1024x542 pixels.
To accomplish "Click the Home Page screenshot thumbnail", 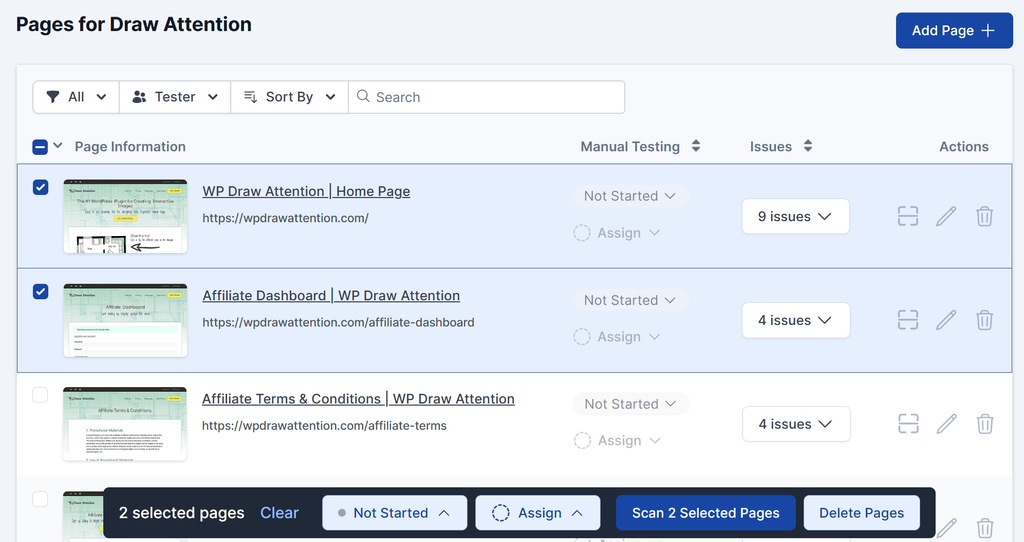I will (x=125, y=216).
